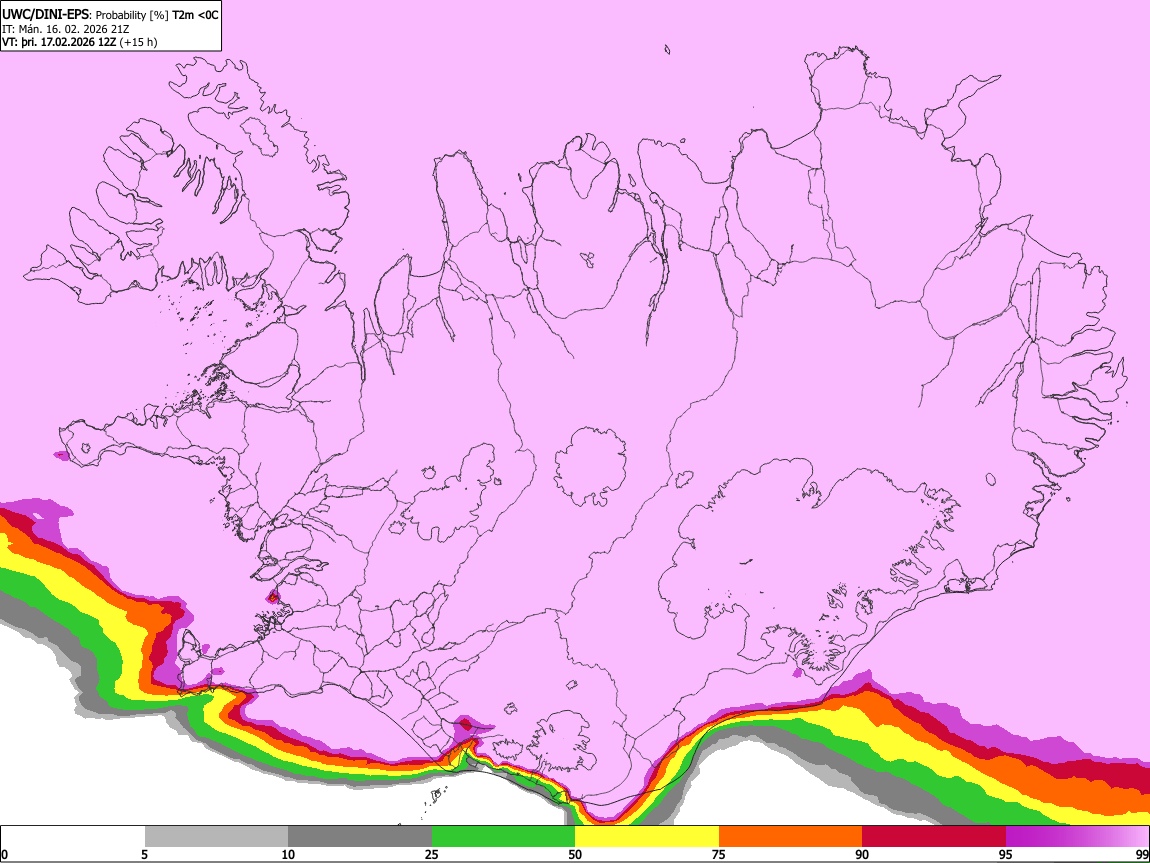1150x863 pixels.
Task: Click the legend value '50'
Action: (575, 855)
